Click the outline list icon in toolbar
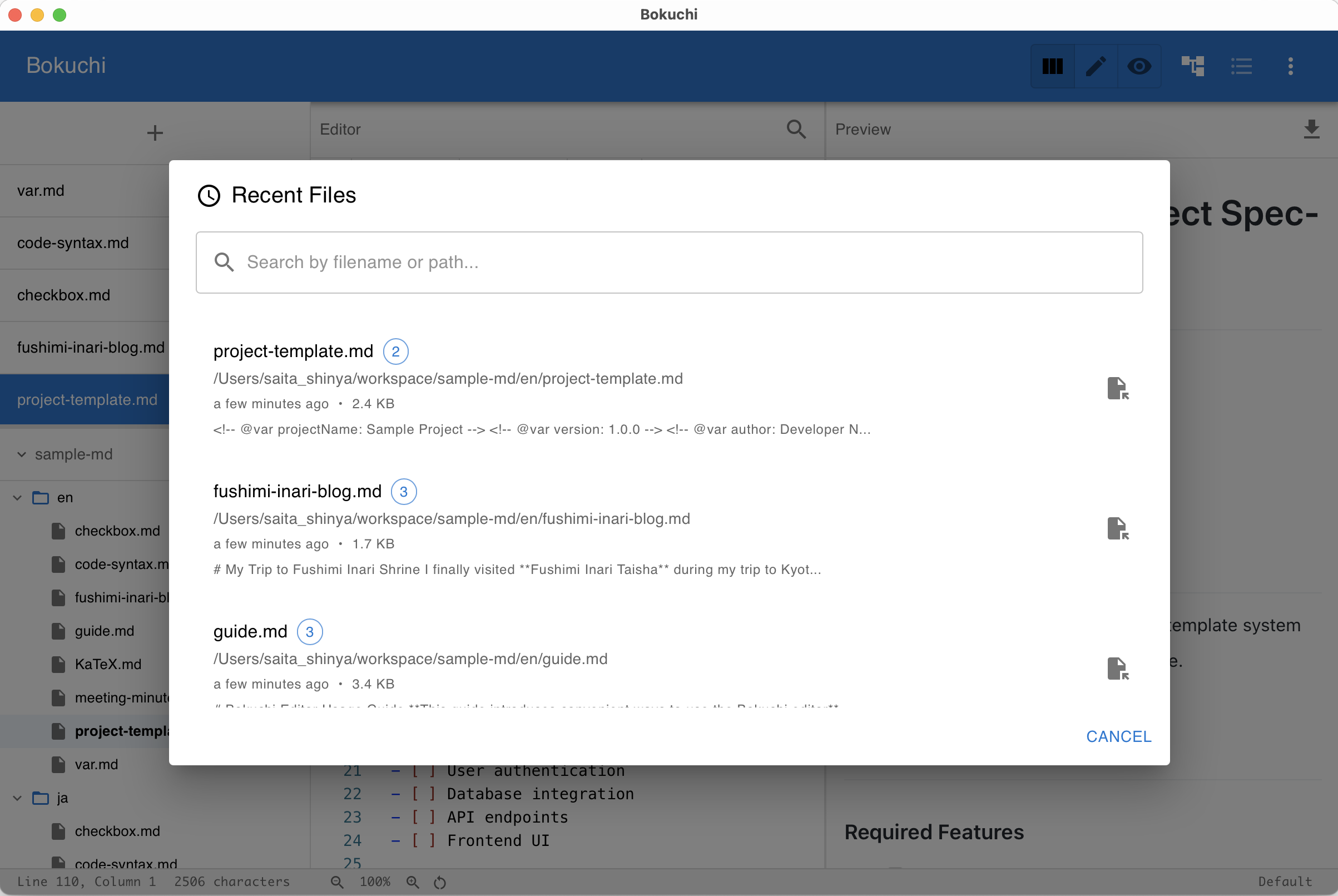Viewport: 1338px width, 896px height. click(1241, 66)
